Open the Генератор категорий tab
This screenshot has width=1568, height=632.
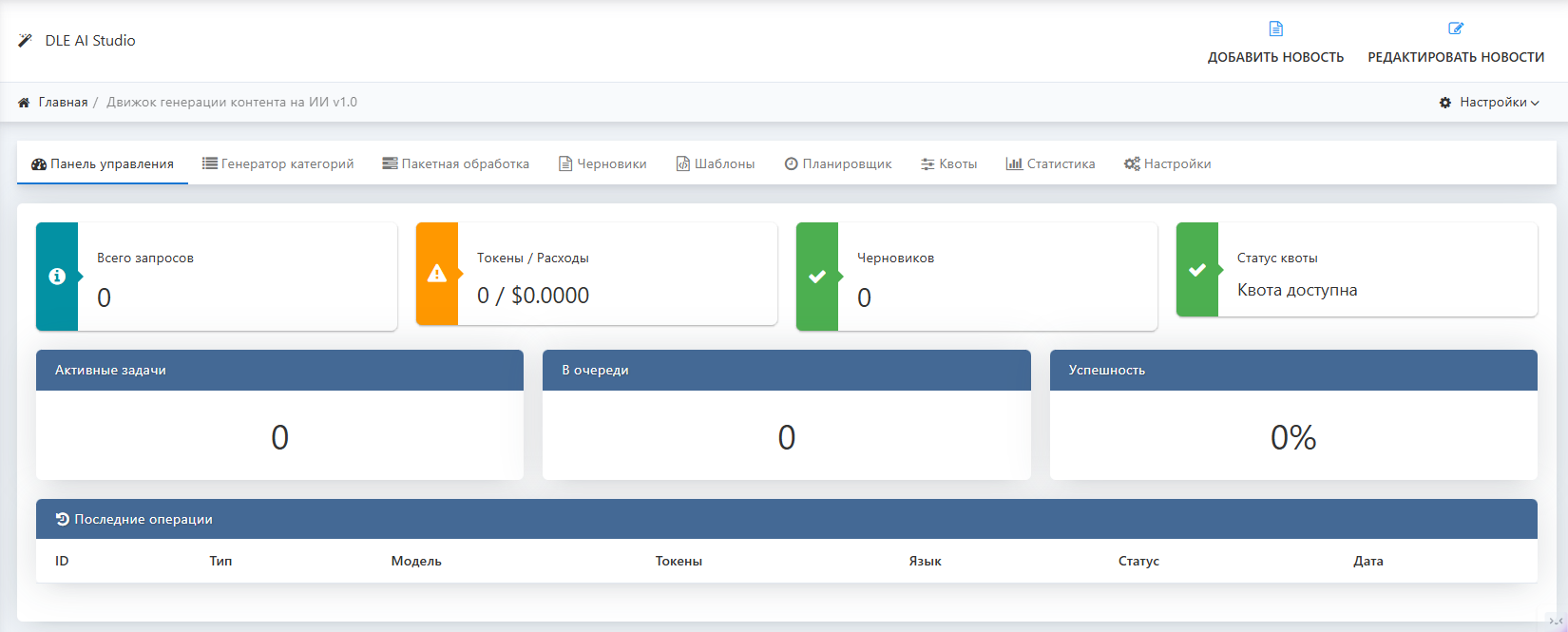[277, 164]
